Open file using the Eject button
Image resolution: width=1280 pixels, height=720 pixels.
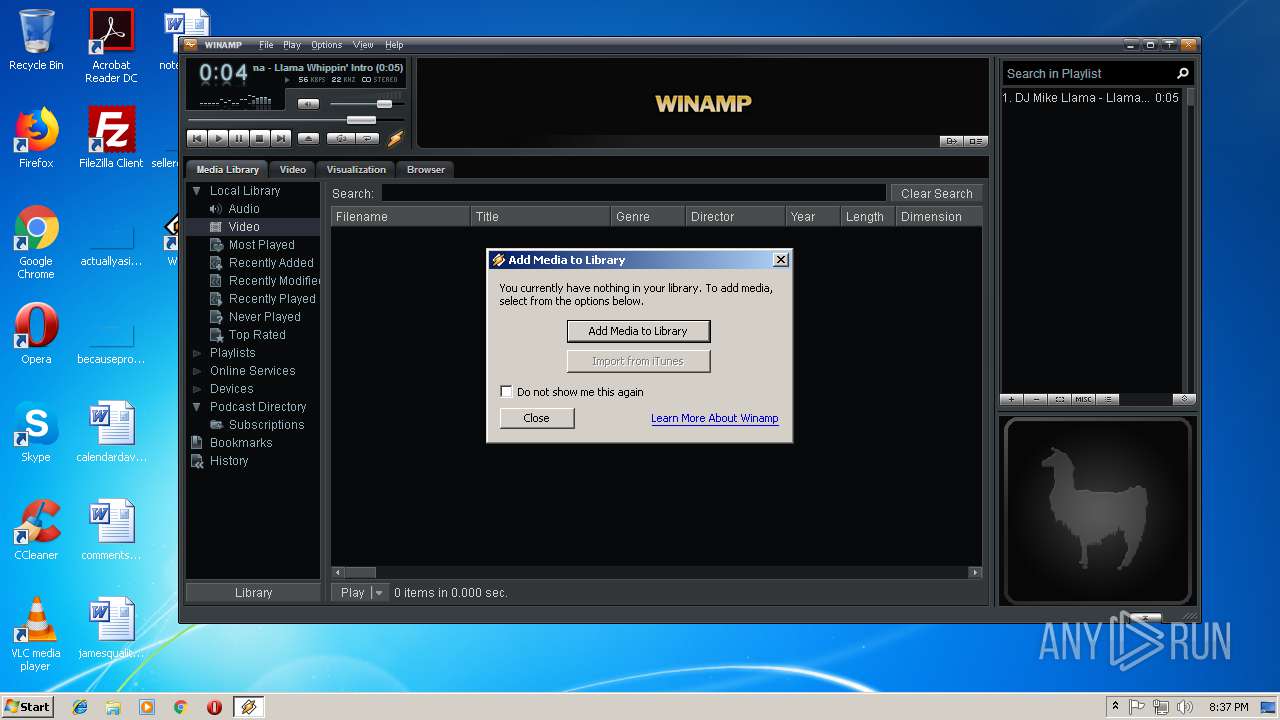click(309, 139)
